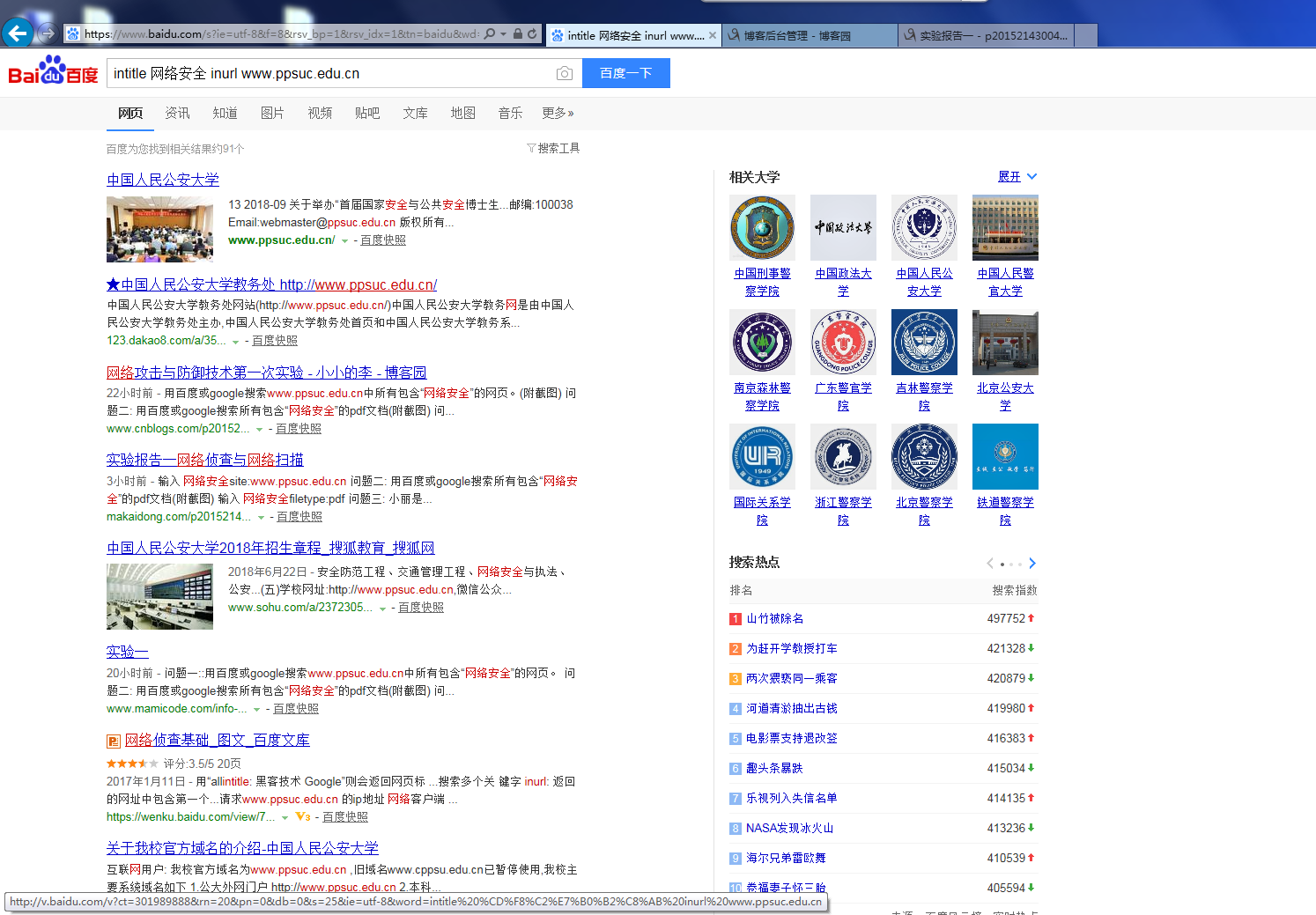Click the browser forward arrow button
This screenshot has height=915, width=1316.
click(x=48, y=33)
